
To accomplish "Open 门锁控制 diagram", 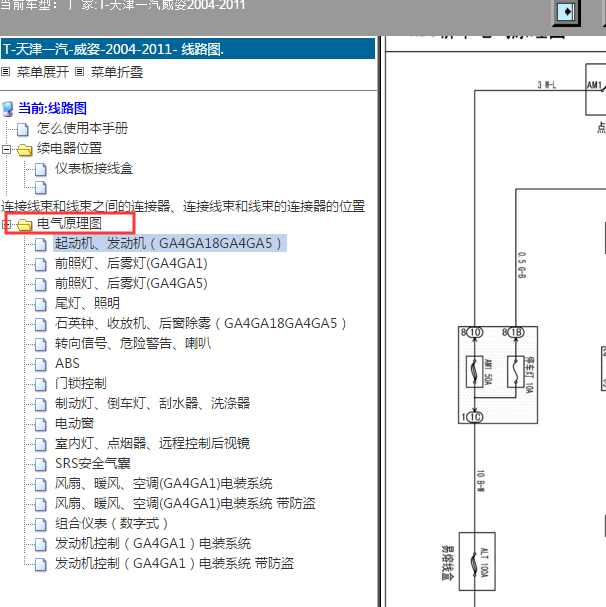I will (x=81, y=383).
